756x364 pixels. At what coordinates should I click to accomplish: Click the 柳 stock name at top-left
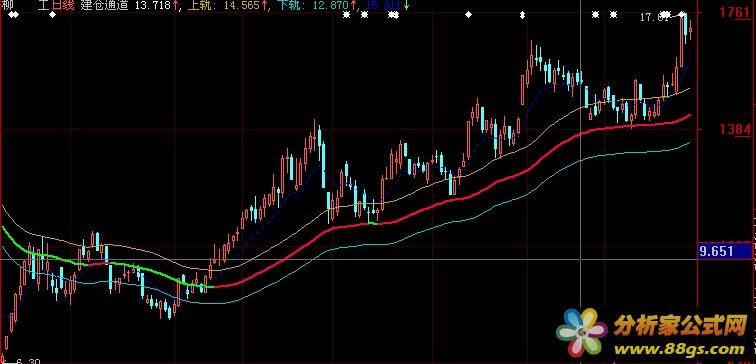click(x=7, y=4)
